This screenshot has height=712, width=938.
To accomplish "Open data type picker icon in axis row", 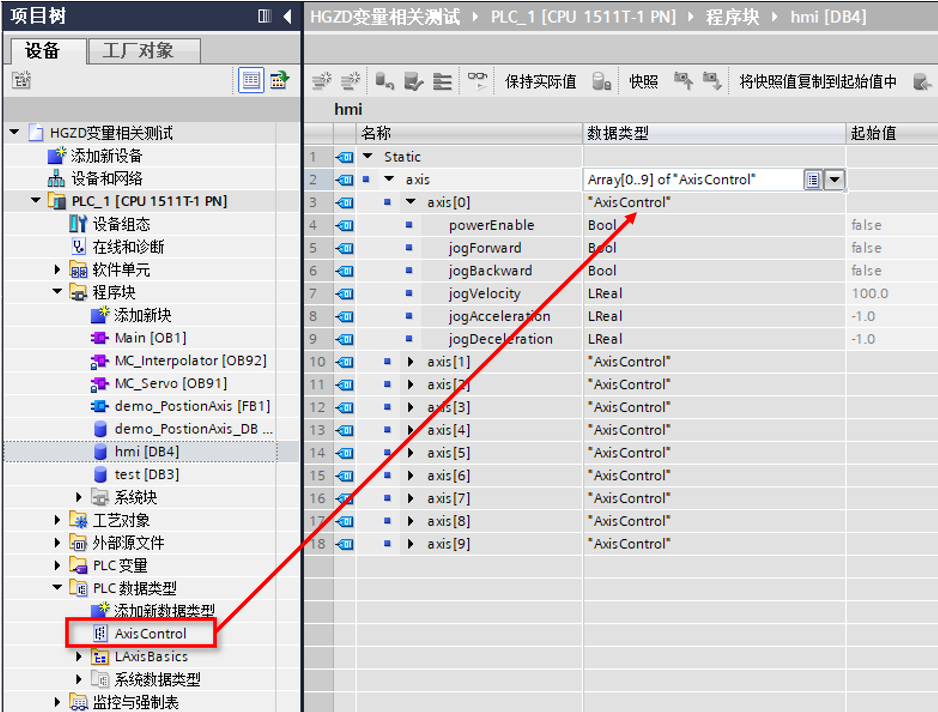I will [x=813, y=180].
